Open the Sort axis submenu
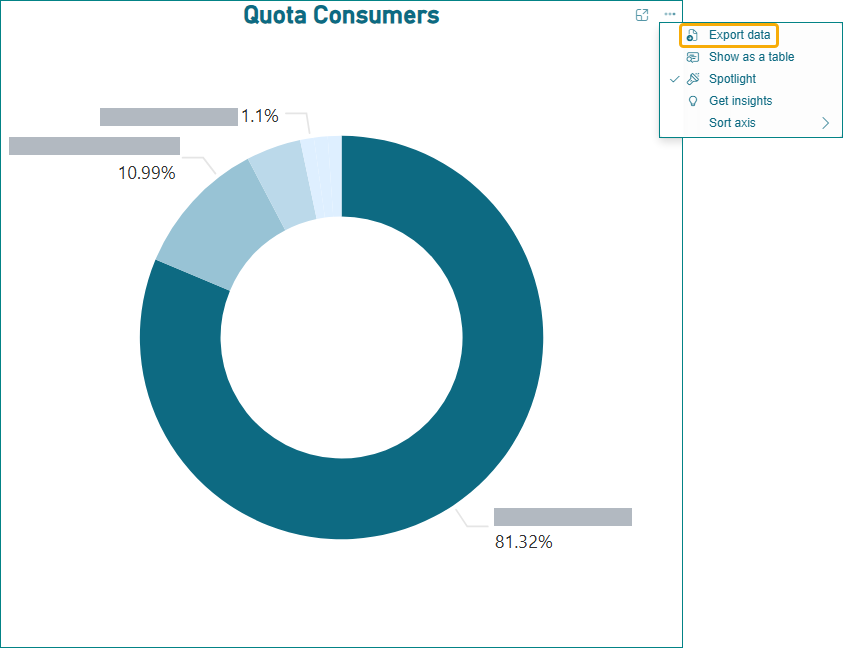 click(x=751, y=123)
